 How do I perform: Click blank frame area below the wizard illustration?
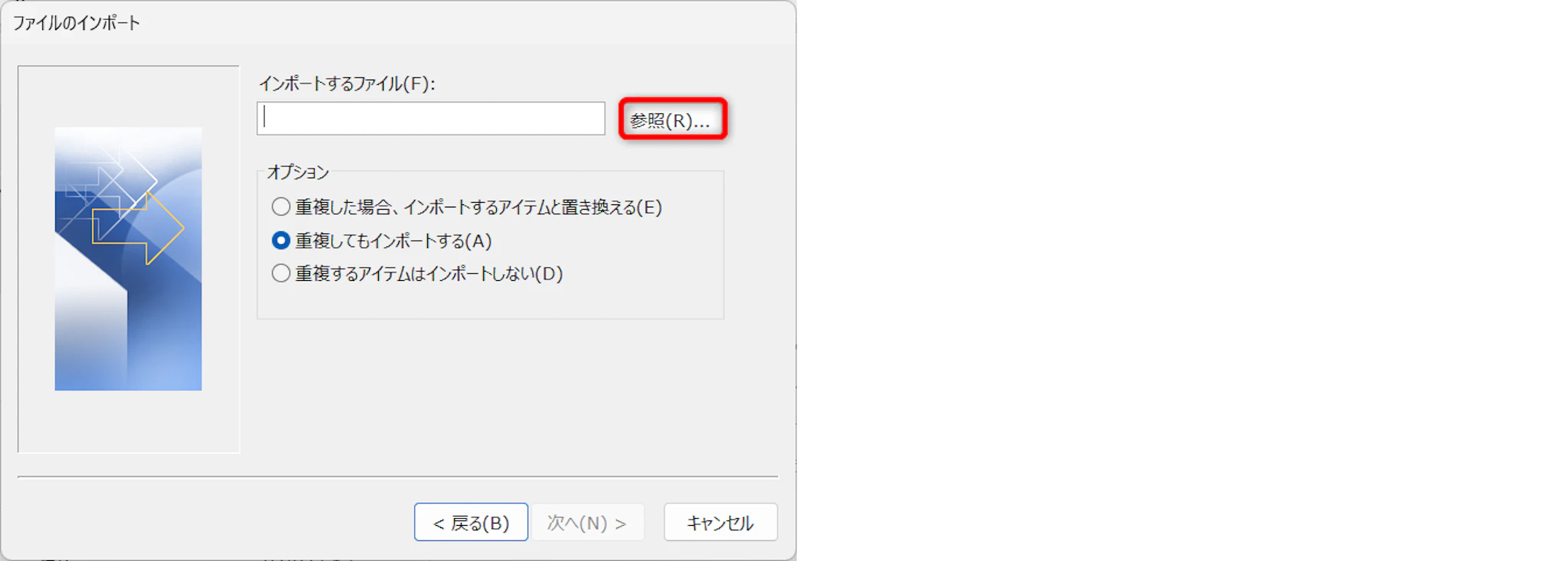[129, 421]
